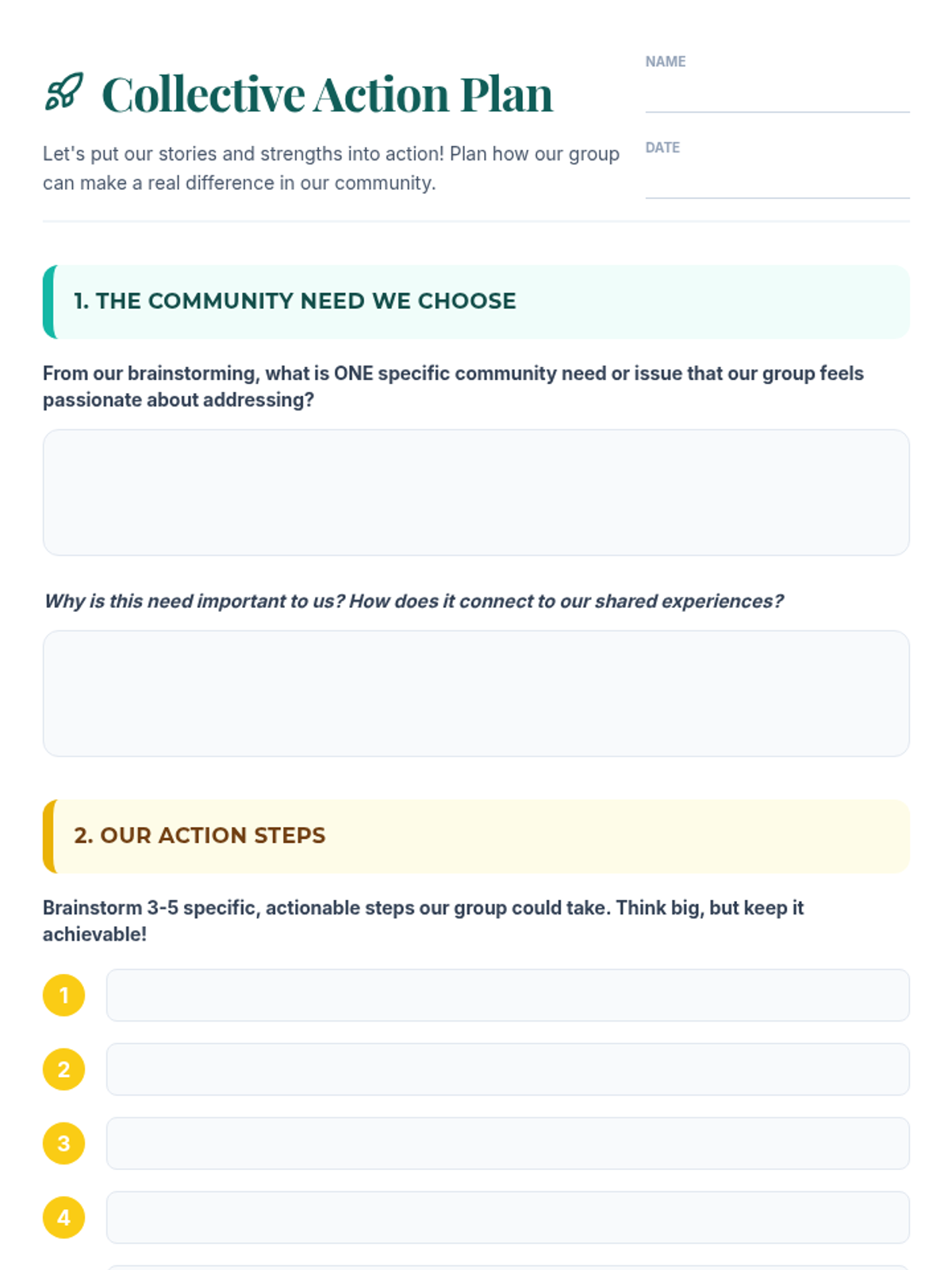Image resolution: width=952 pixels, height=1270 pixels.
Task: Click the yellow step number 1 badge
Action: [x=63, y=995]
